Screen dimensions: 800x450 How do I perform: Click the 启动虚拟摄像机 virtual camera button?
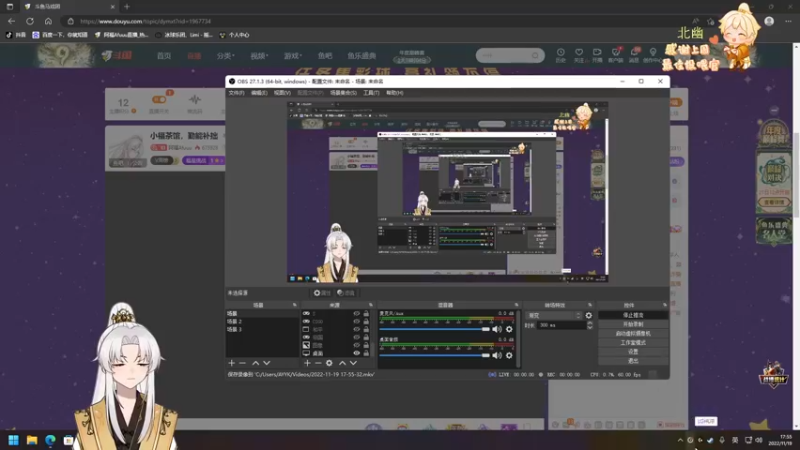pos(633,334)
